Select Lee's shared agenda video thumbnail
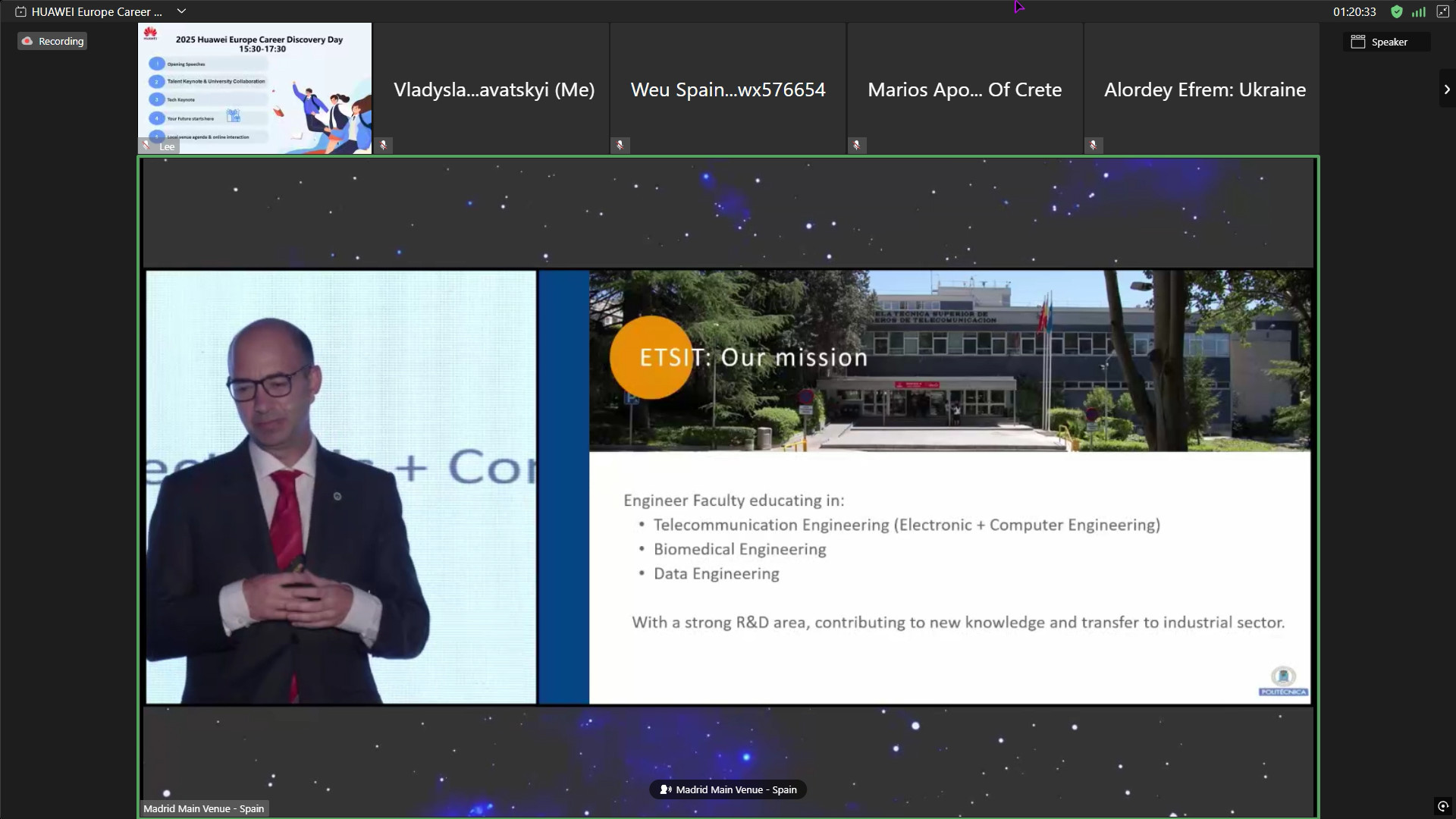This screenshot has width=1456, height=819. click(255, 88)
